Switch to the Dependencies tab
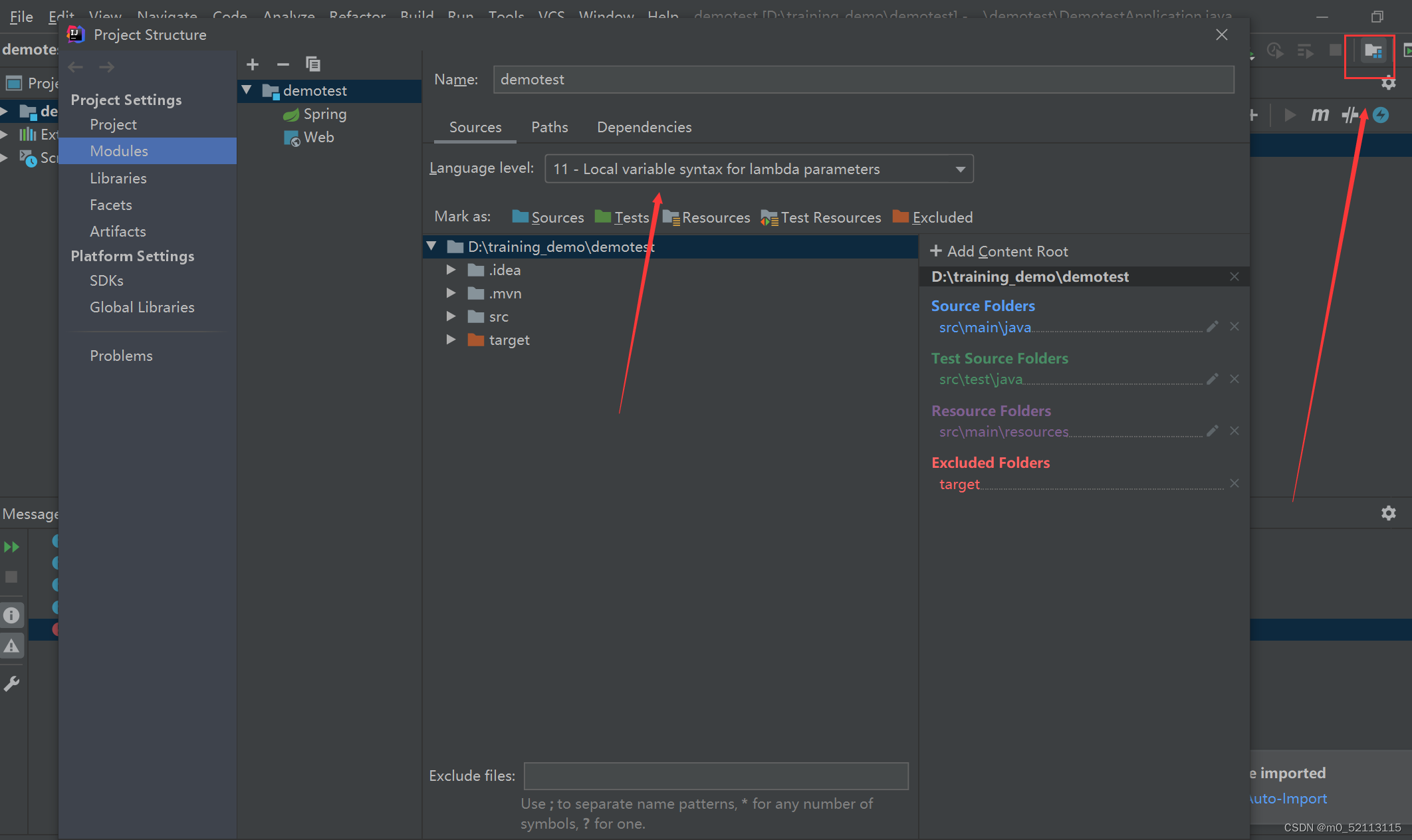Screen dimensions: 1412x840 pyautogui.click(x=644, y=127)
